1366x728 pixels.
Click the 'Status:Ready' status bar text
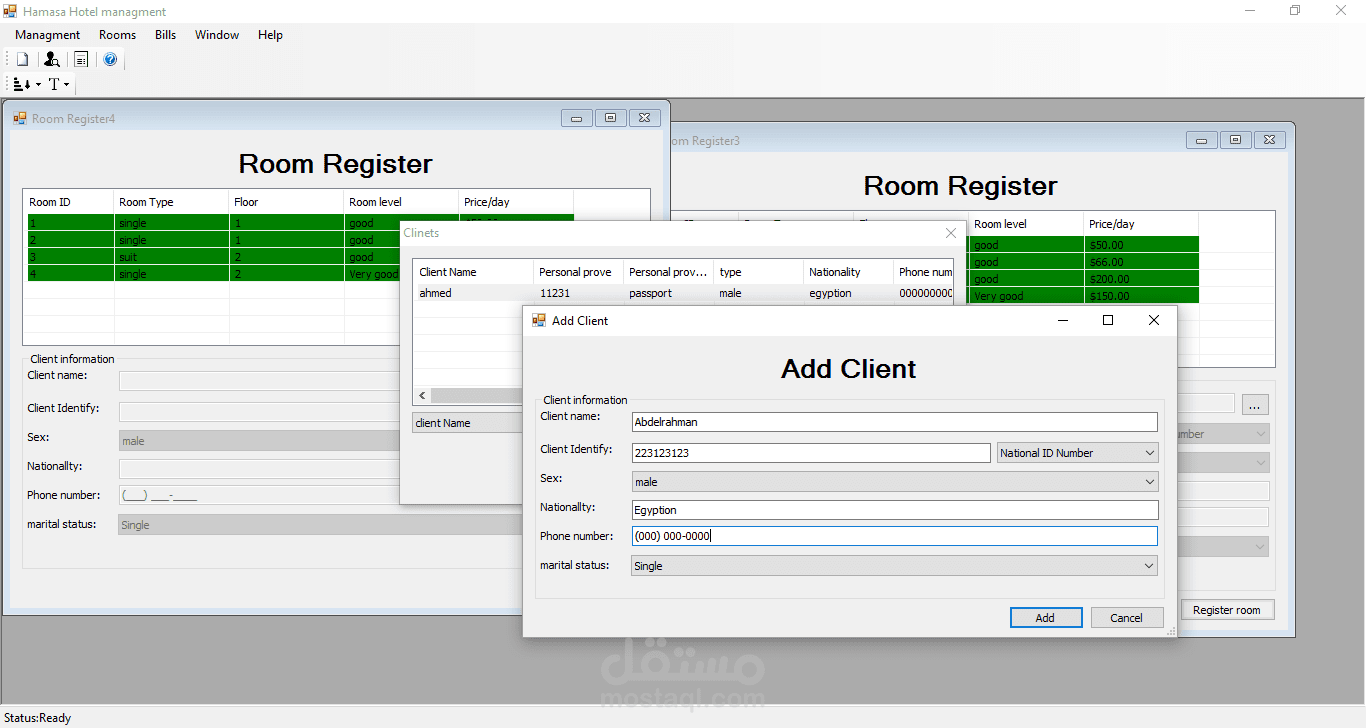[x=38, y=718]
